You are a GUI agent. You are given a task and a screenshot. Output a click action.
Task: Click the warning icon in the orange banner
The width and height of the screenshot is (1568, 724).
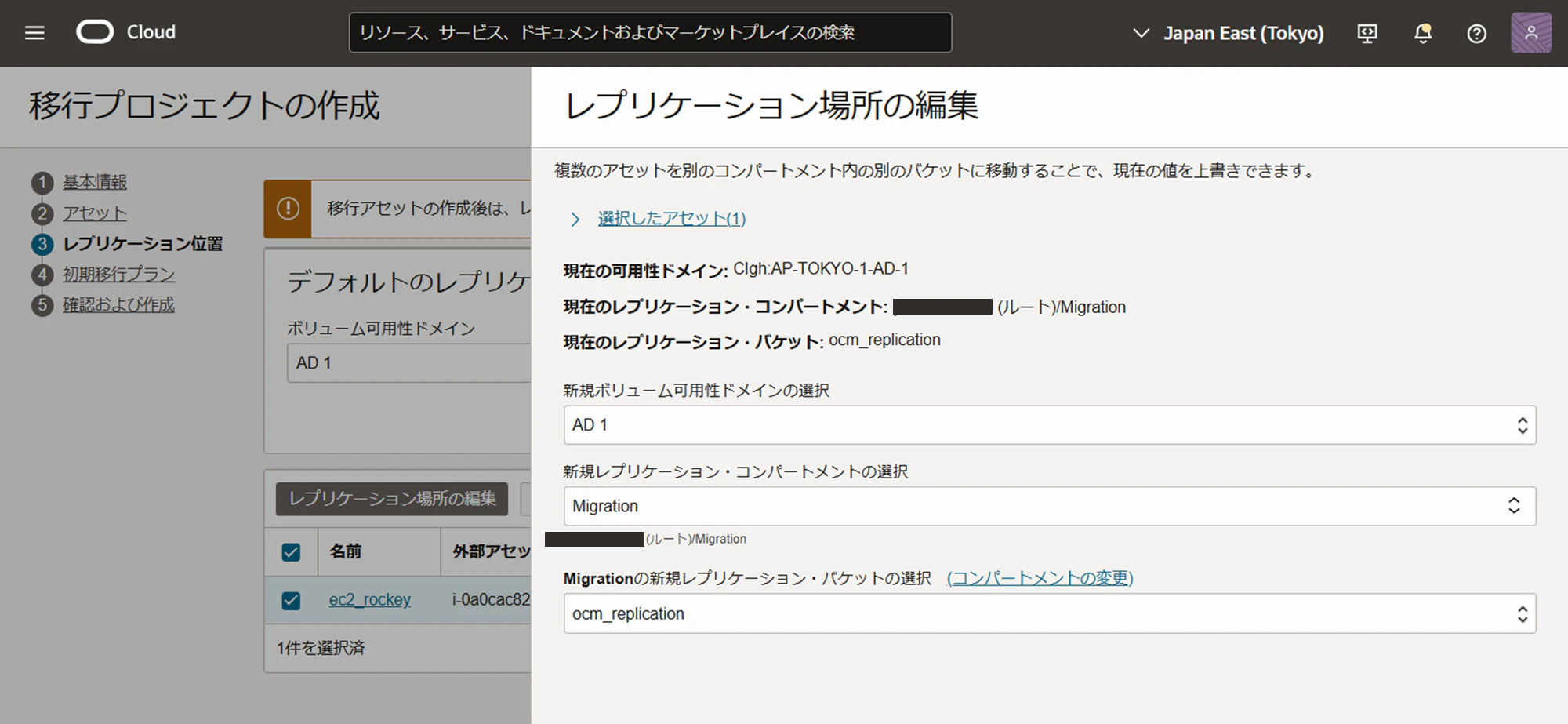tap(288, 209)
